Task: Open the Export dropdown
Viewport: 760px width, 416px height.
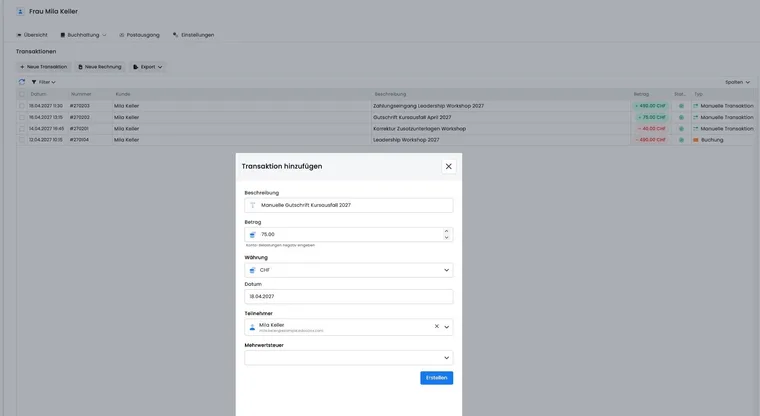Action: tap(148, 67)
